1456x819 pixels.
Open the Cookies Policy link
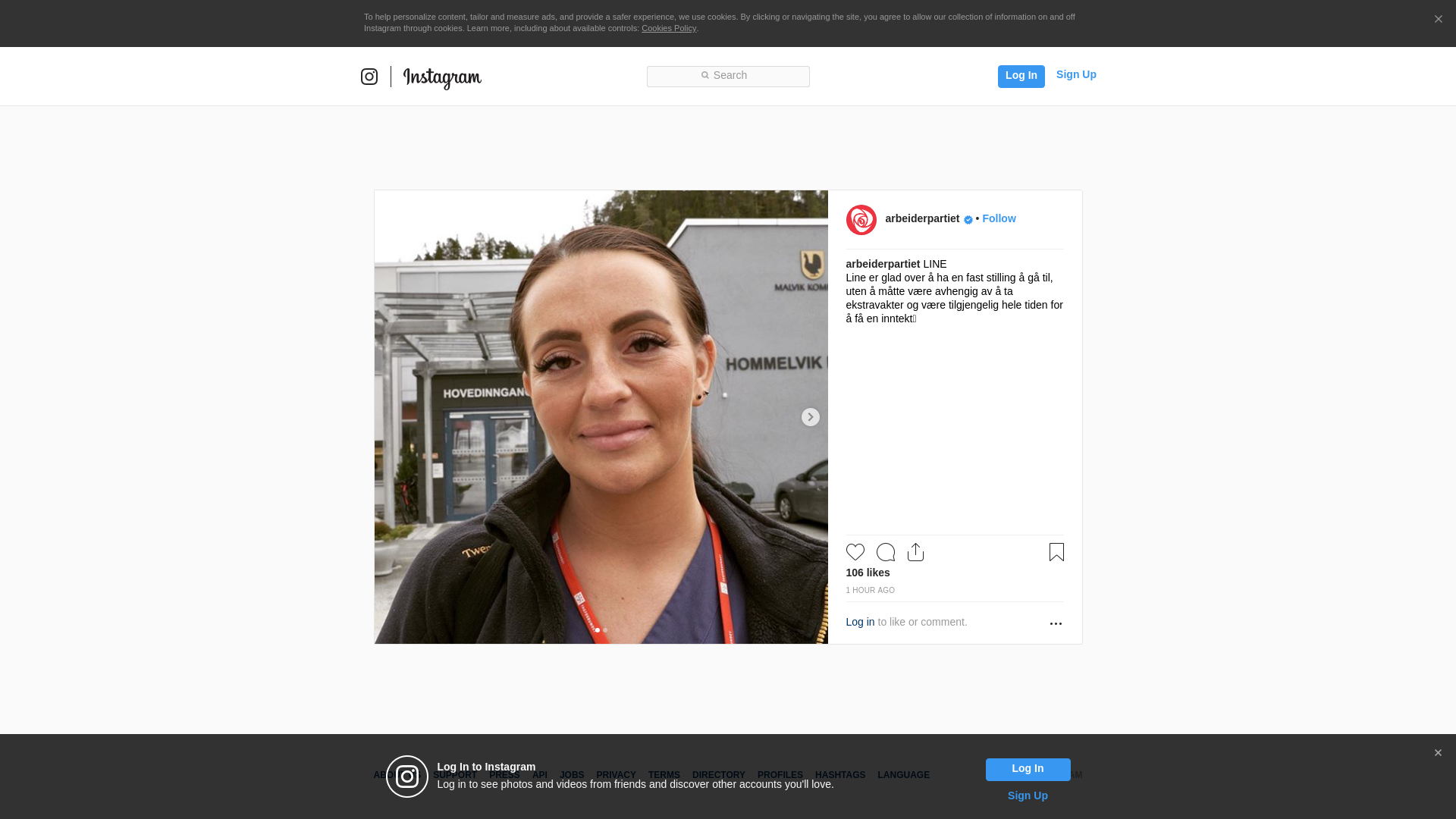pyautogui.click(x=669, y=28)
